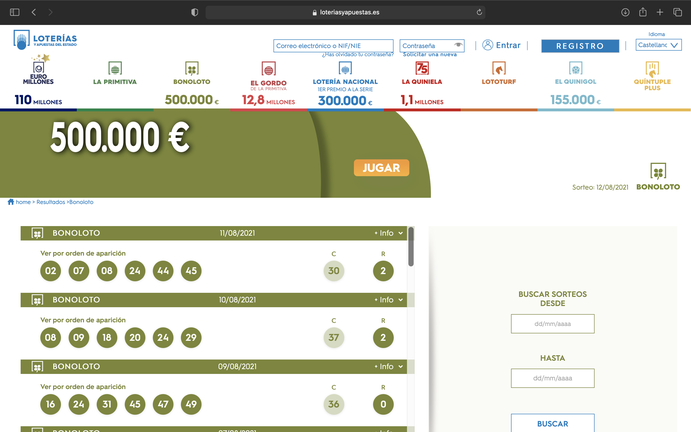Show the tab overview icon
Screen dimensions: 691x432
coord(677,12)
